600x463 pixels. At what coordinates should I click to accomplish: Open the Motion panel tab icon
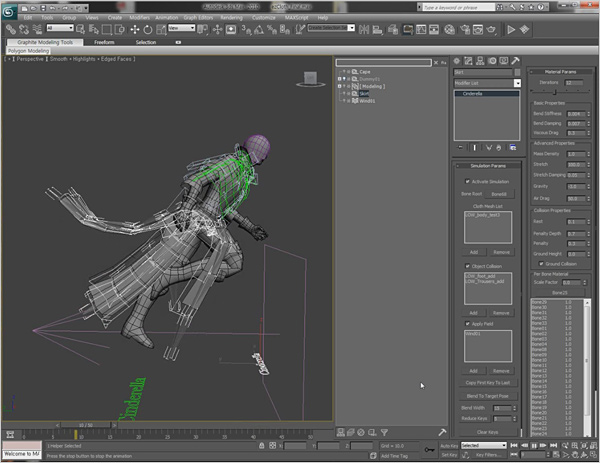coord(492,61)
